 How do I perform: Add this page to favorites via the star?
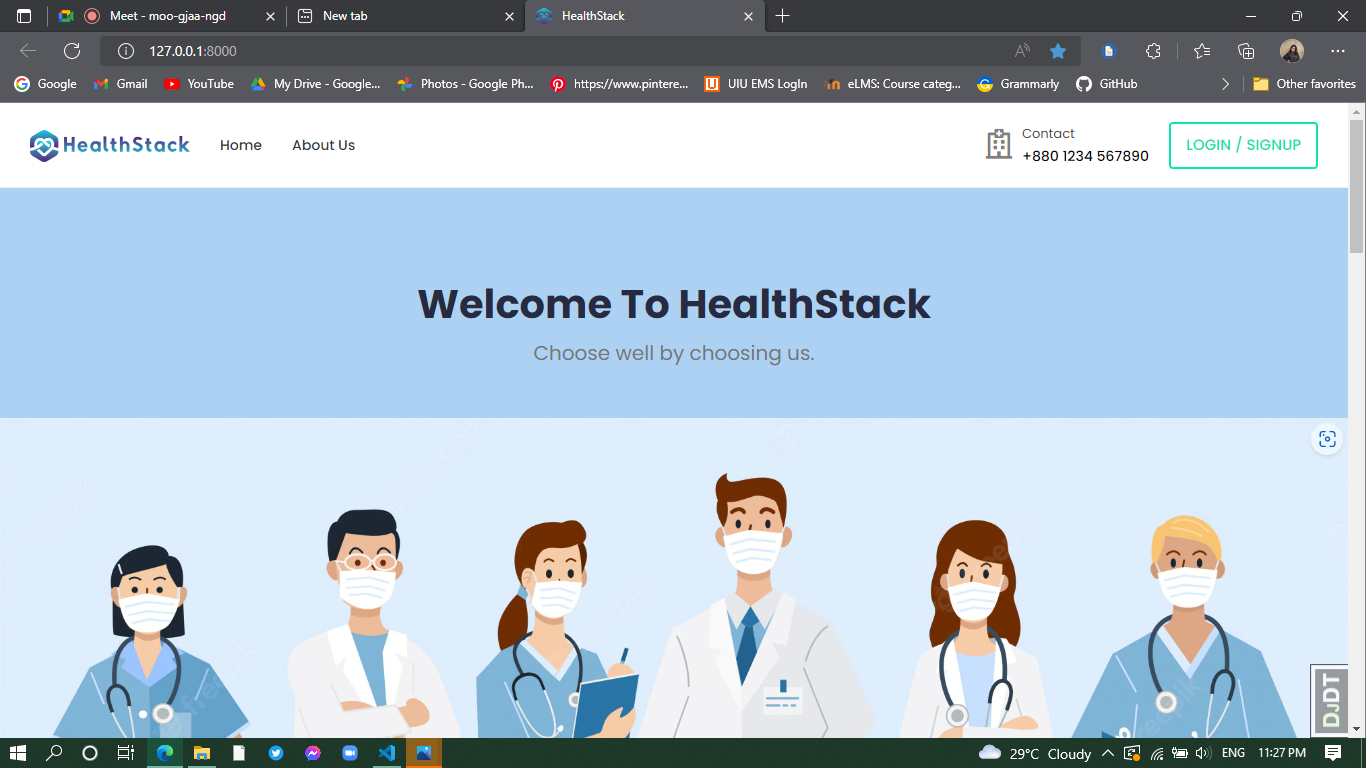(1058, 50)
